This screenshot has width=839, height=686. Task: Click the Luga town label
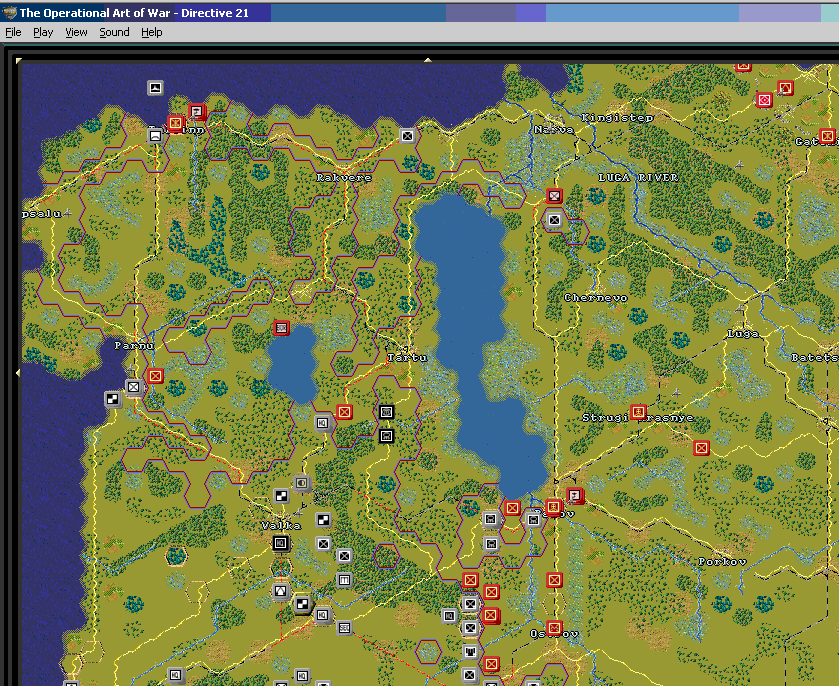tap(743, 334)
